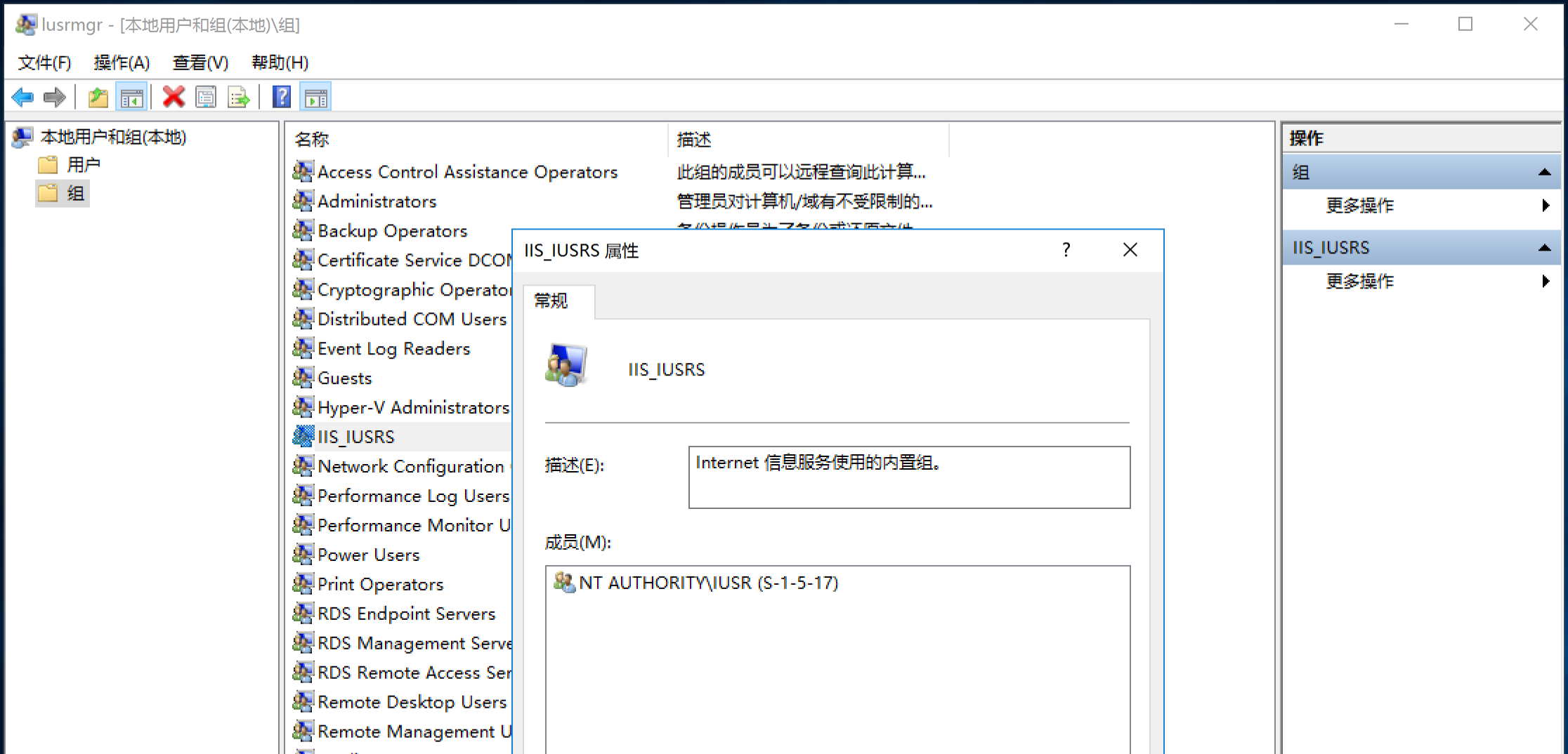The width and height of the screenshot is (1568, 754).
Task: Open the 操作(A) menu
Action: 122,62
